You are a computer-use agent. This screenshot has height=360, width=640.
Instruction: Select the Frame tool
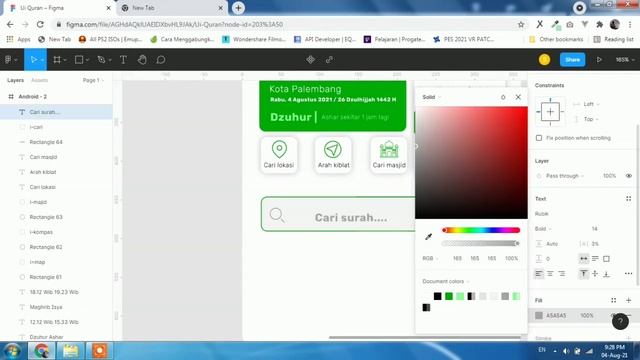pos(57,60)
